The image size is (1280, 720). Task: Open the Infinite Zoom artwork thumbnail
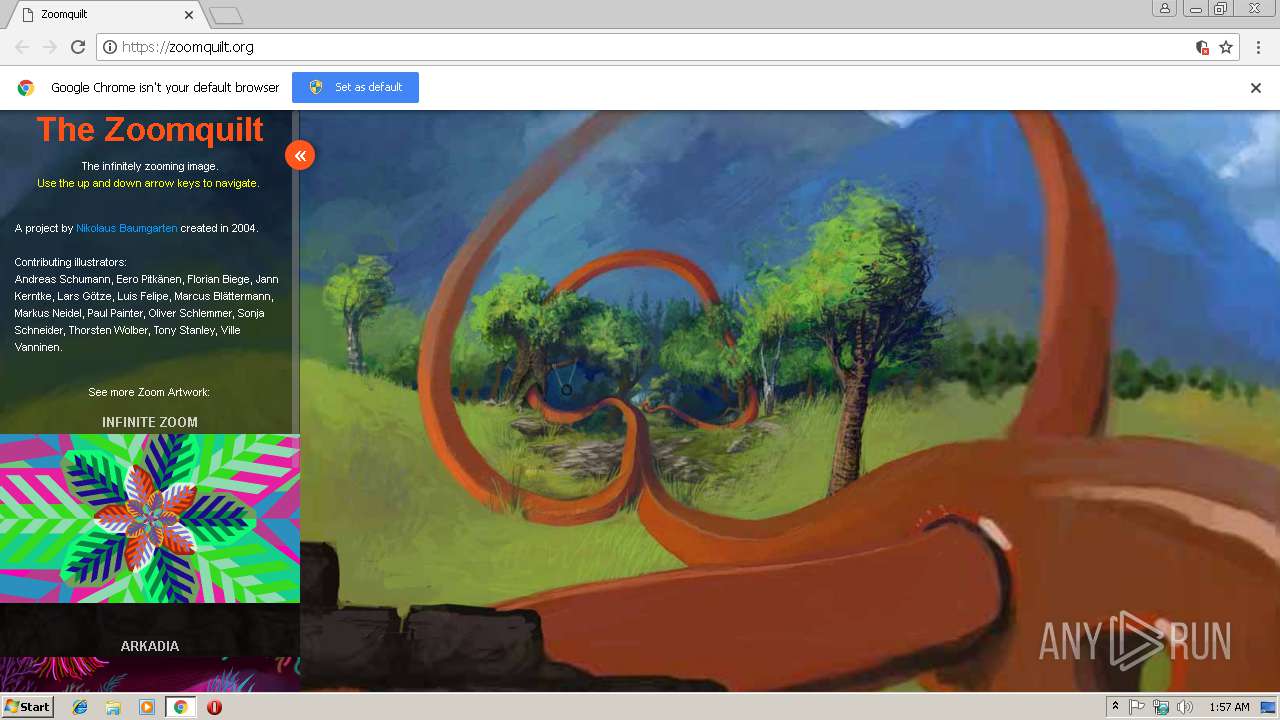(150, 518)
